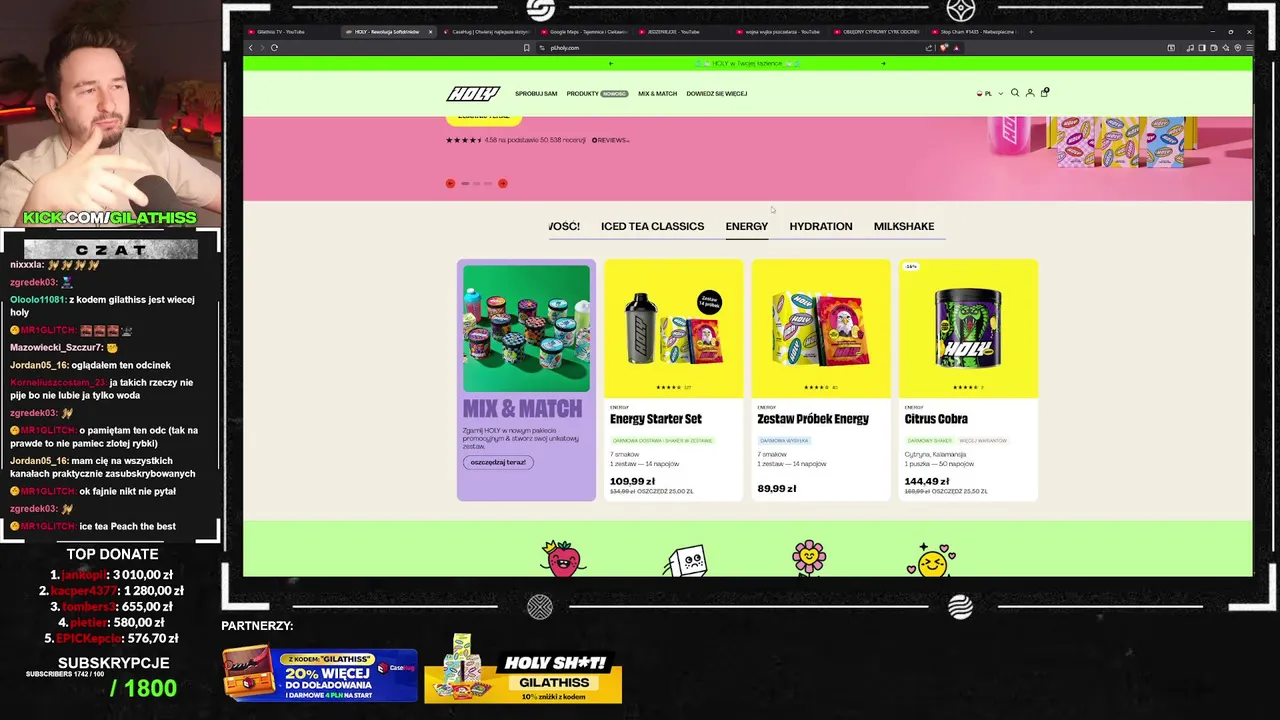Go to next hero slide with red arrow
The width and height of the screenshot is (1280, 720).
(503, 183)
